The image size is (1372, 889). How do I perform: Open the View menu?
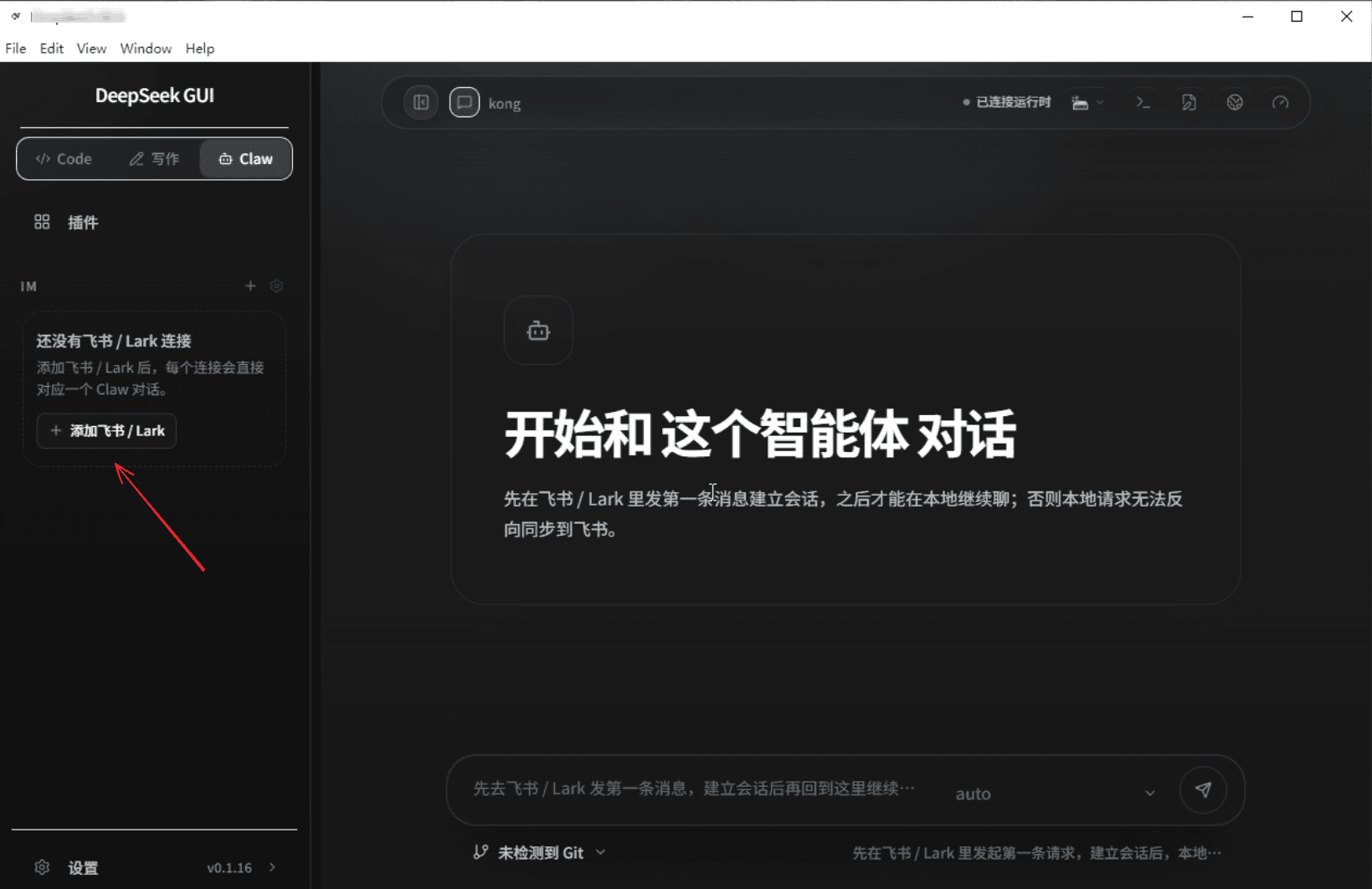tap(91, 49)
